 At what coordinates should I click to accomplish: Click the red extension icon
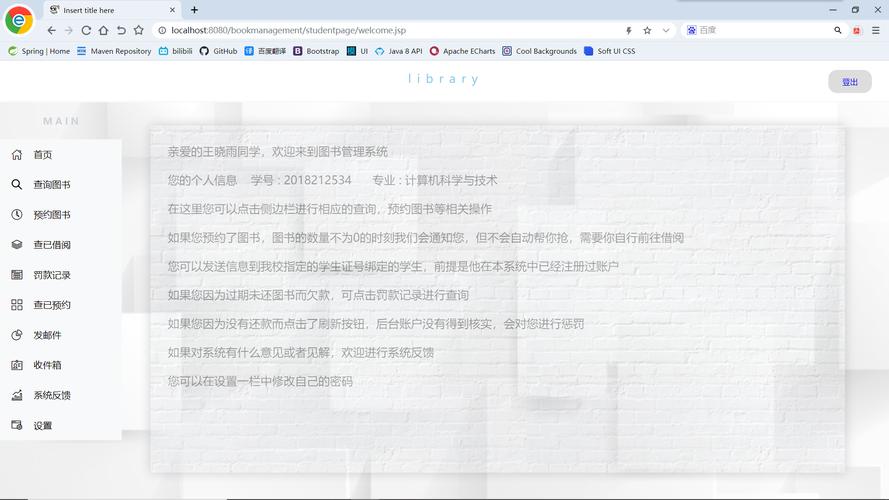point(857,30)
